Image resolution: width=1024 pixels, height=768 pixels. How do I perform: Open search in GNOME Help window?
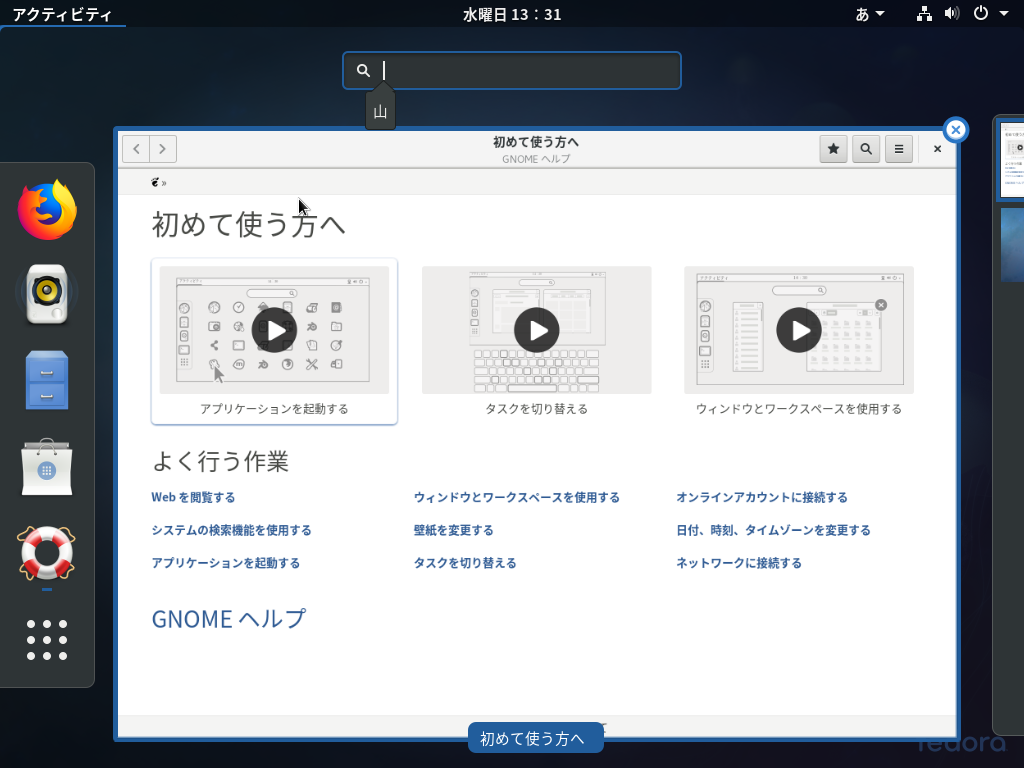click(x=866, y=149)
